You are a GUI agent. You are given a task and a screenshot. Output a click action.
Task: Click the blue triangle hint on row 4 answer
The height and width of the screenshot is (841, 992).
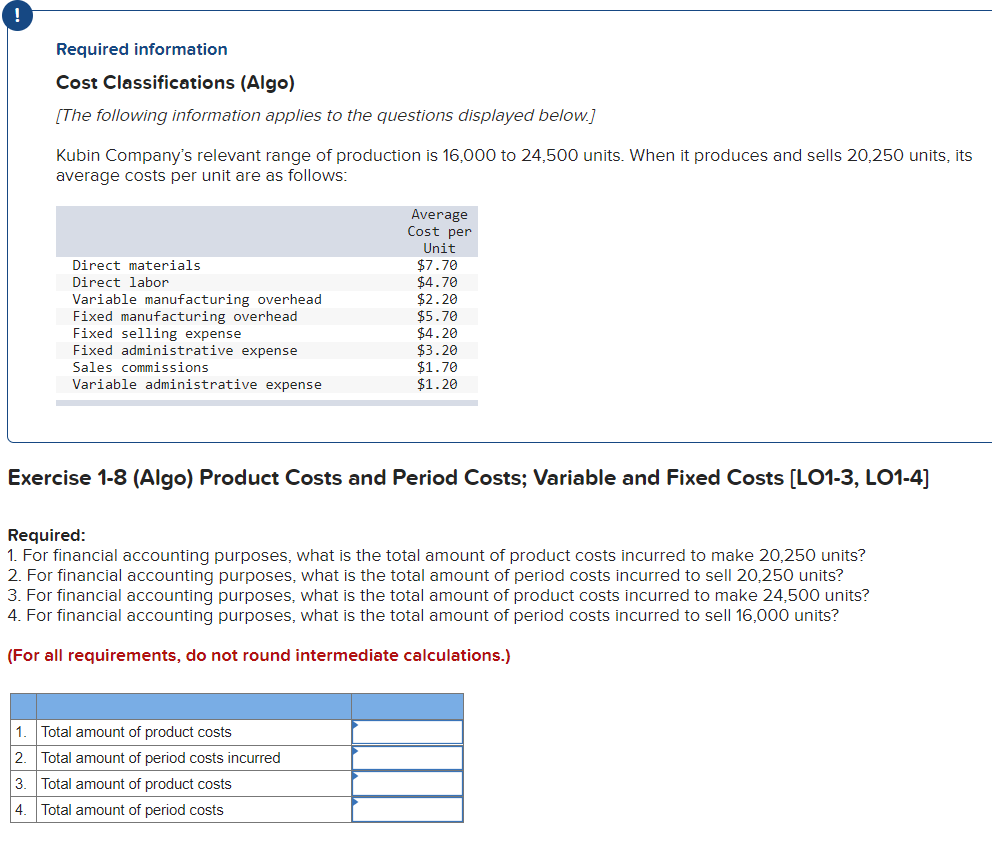(x=355, y=804)
